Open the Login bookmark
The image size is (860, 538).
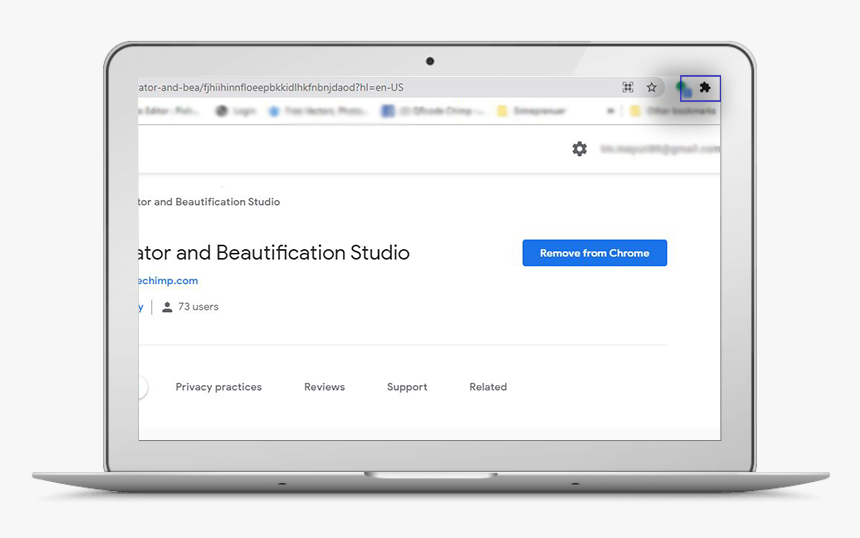click(x=236, y=111)
